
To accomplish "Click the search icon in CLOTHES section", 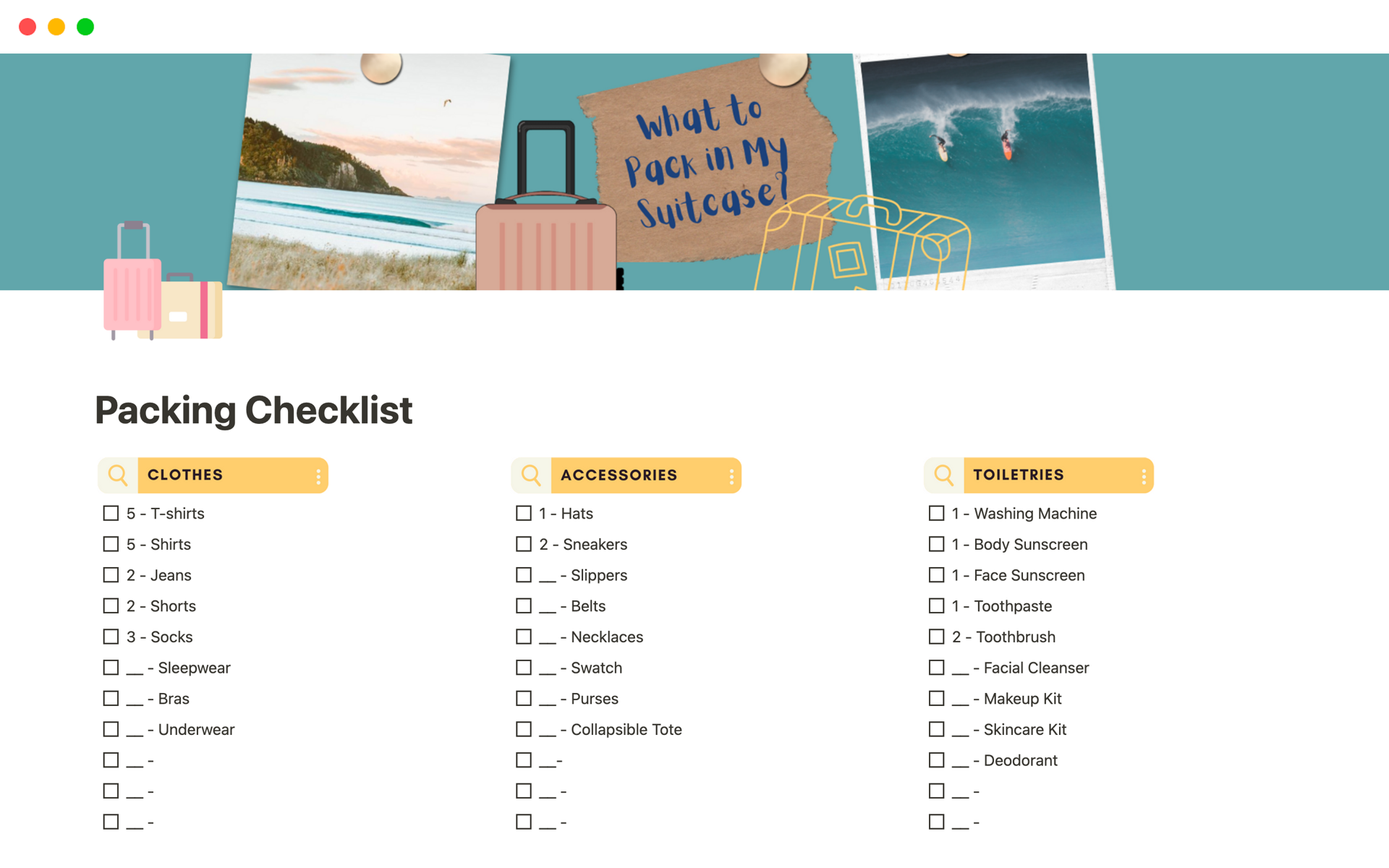I will click(117, 474).
